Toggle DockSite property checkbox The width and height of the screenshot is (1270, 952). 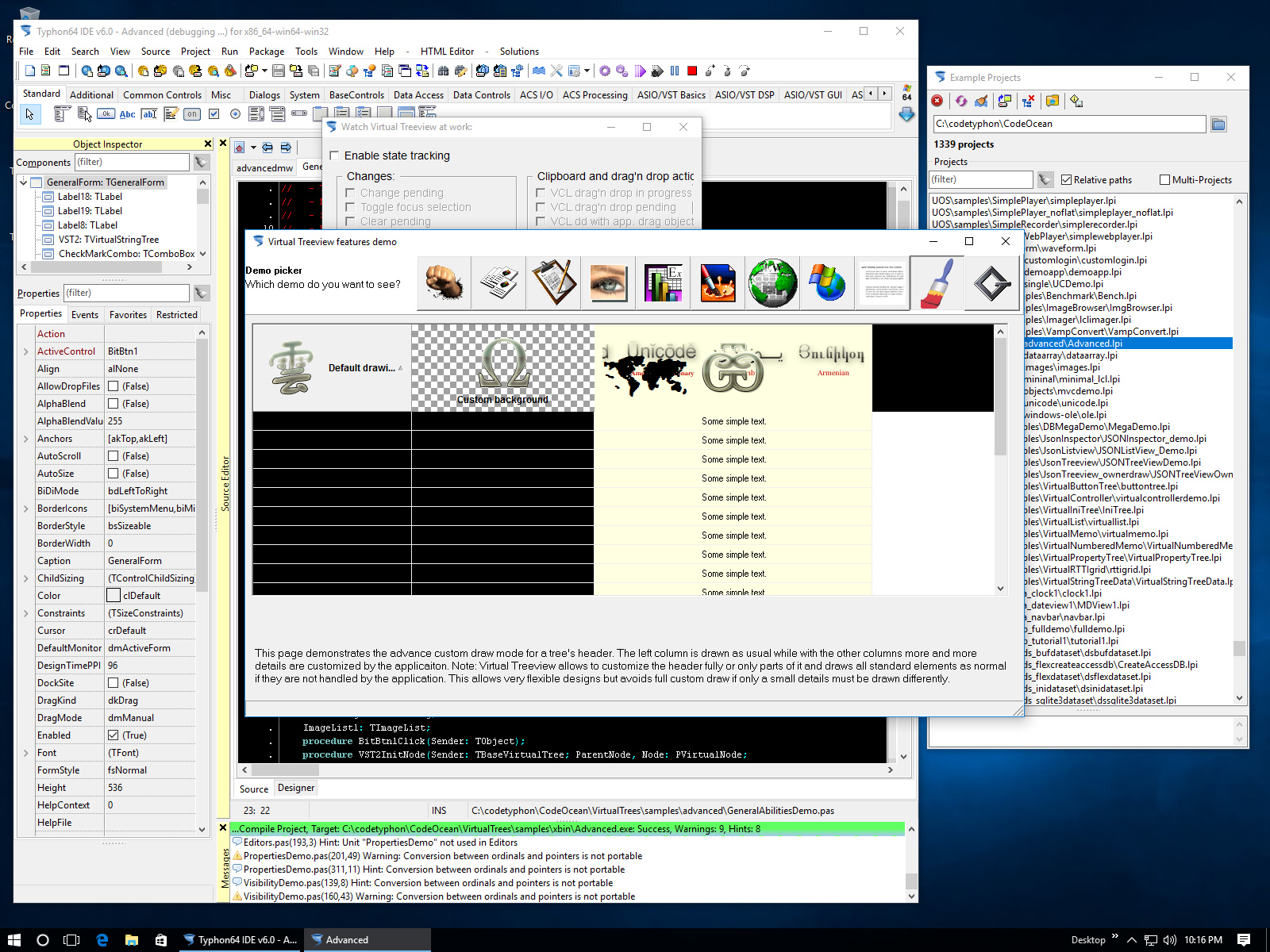tap(114, 683)
